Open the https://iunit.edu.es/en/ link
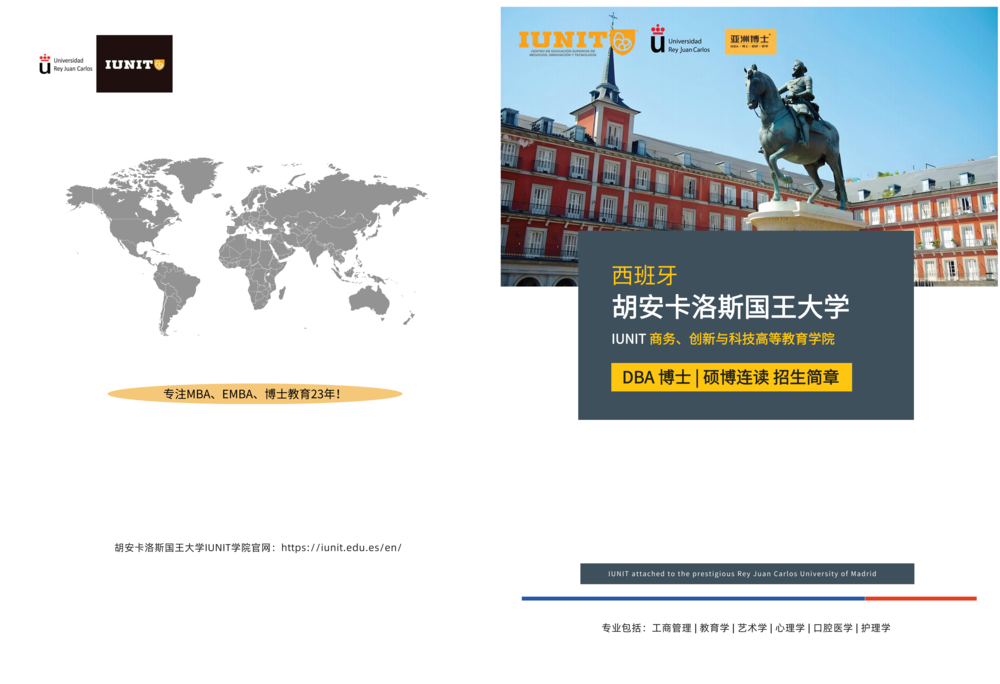 [341, 548]
